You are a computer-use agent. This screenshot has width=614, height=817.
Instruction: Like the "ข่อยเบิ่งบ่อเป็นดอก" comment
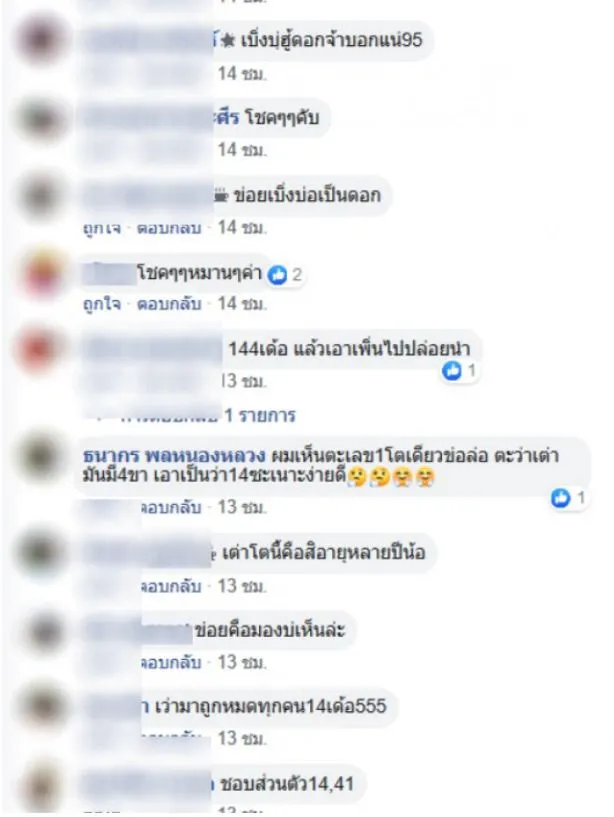click(102, 228)
